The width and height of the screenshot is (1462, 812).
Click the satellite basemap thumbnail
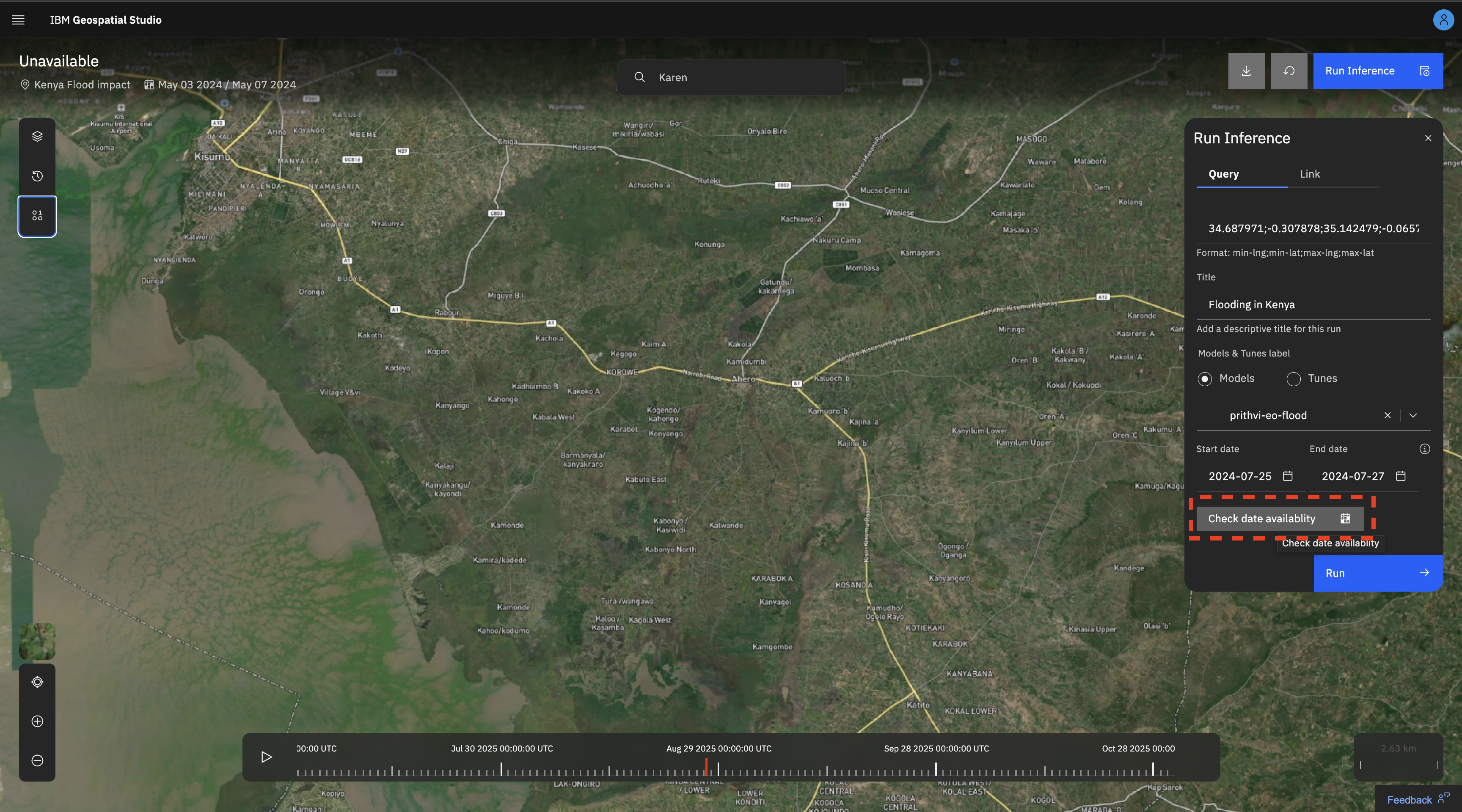38,641
